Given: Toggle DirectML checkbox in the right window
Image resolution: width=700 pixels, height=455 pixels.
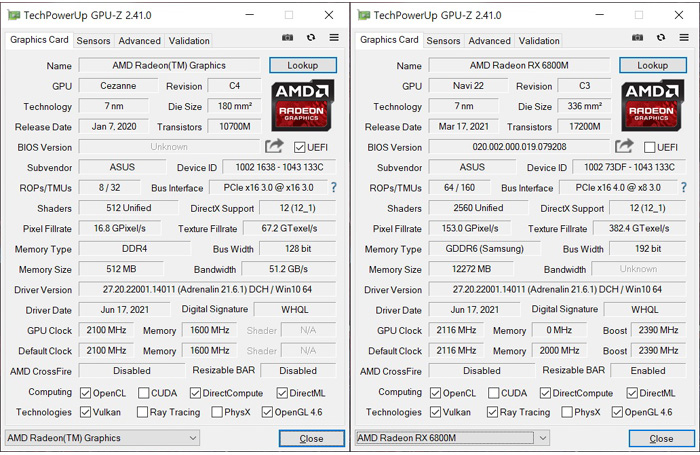Looking at the screenshot, I should (x=632, y=393).
